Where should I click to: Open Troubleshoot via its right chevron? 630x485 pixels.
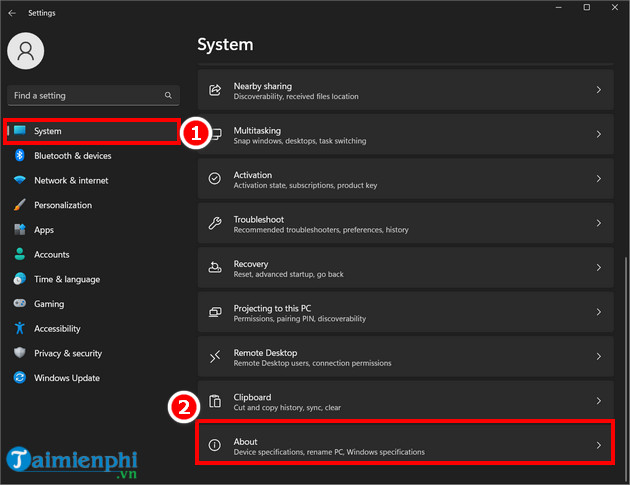[599, 223]
